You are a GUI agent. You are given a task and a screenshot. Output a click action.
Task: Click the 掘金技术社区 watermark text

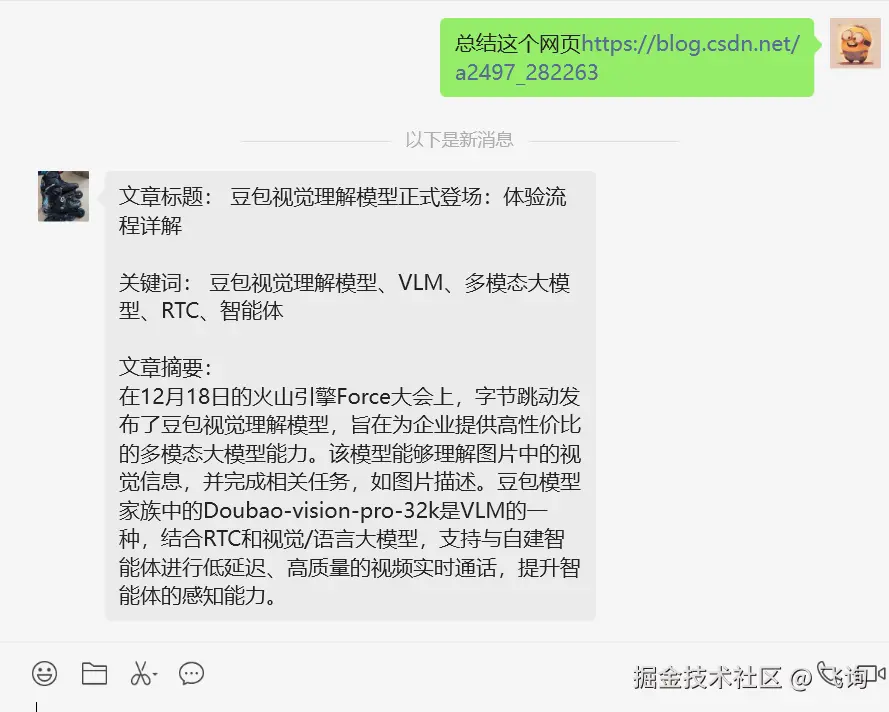pos(708,677)
